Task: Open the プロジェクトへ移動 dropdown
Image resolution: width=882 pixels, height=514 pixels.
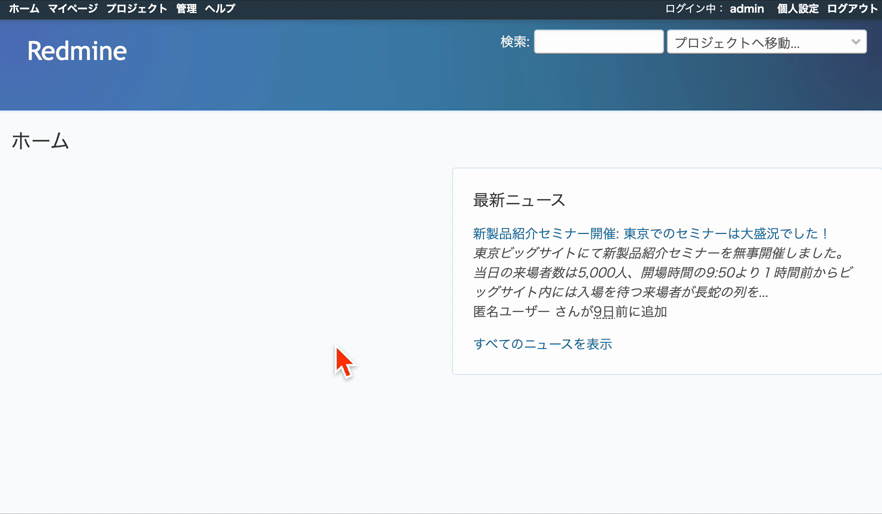Action: click(x=757, y=42)
